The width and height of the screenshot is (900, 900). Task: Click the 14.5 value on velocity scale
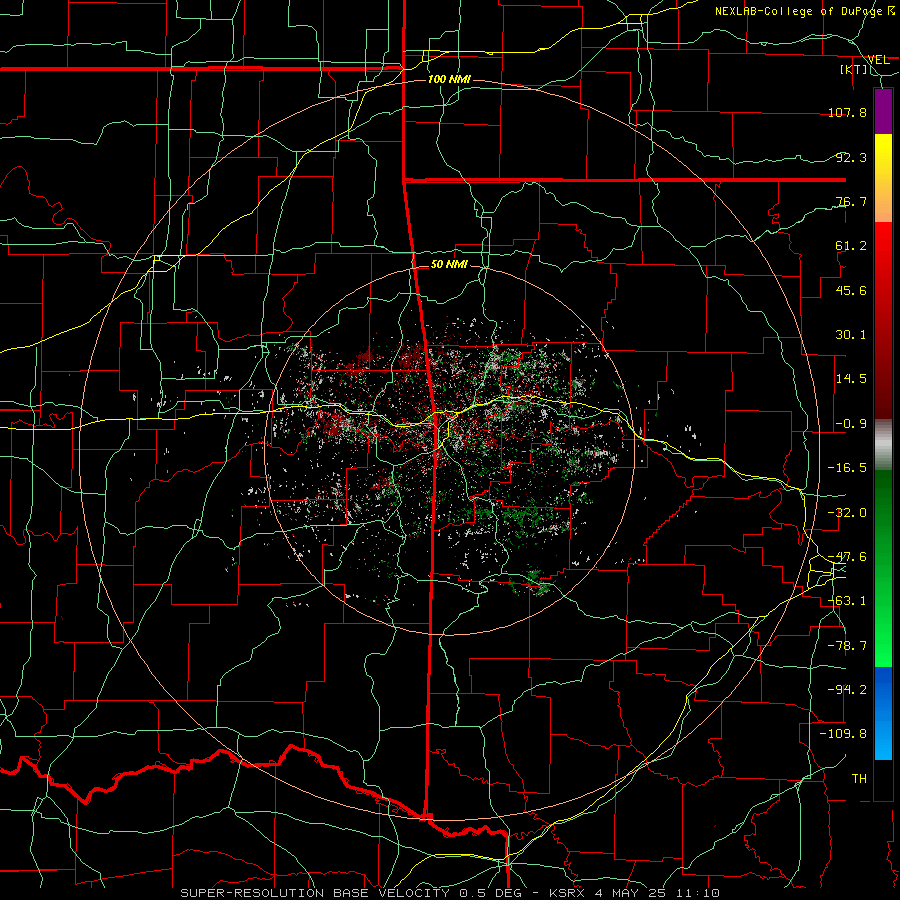click(851, 379)
